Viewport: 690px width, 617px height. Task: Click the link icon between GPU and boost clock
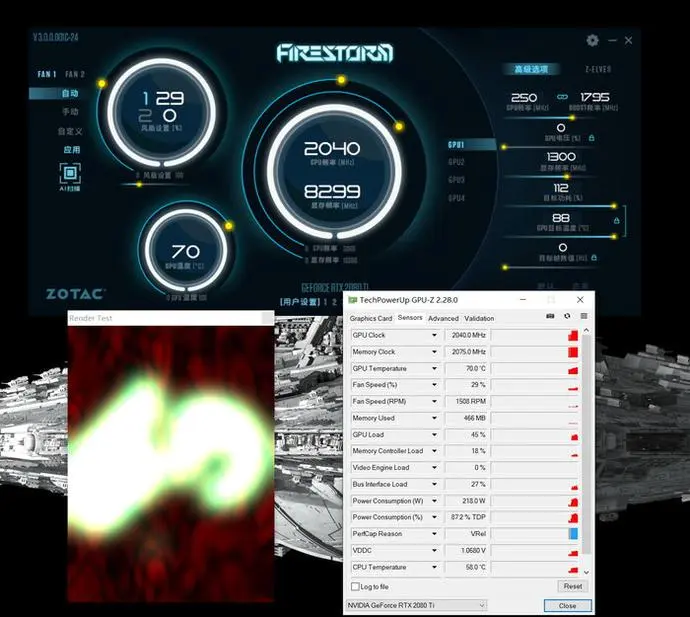pos(562,97)
